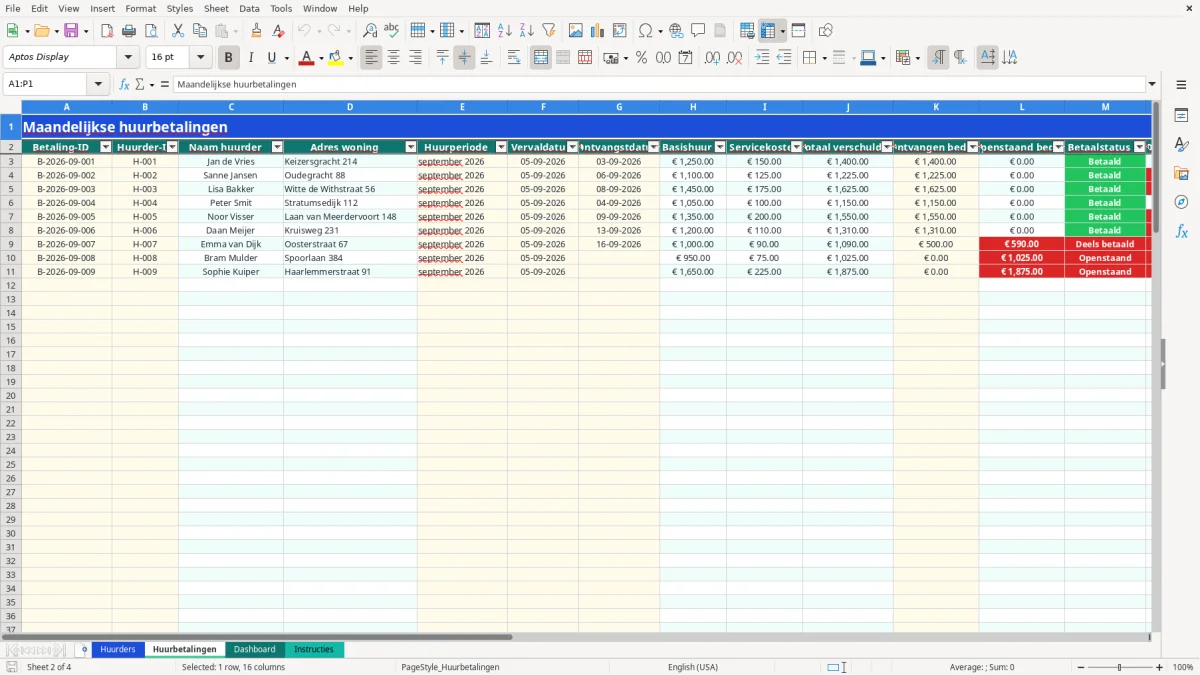Image resolution: width=1200 pixels, height=675 pixels.
Task: Click the Copy icon
Action: pos(199,31)
